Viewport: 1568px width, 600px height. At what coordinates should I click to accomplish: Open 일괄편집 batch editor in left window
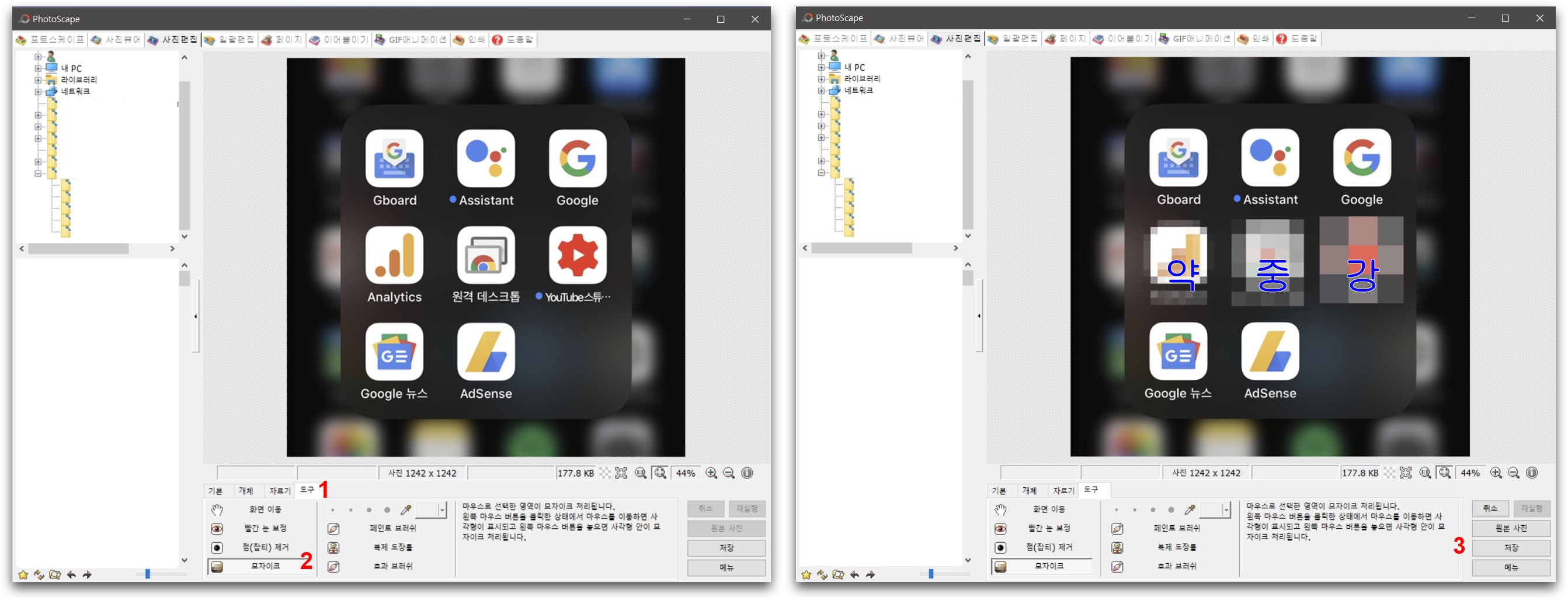[x=230, y=40]
